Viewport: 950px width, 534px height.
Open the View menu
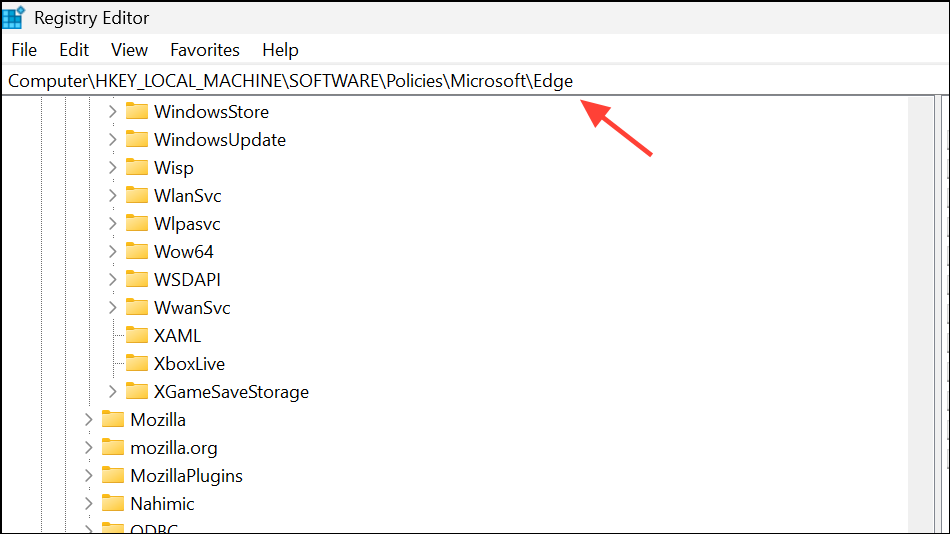tap(129, 49)
